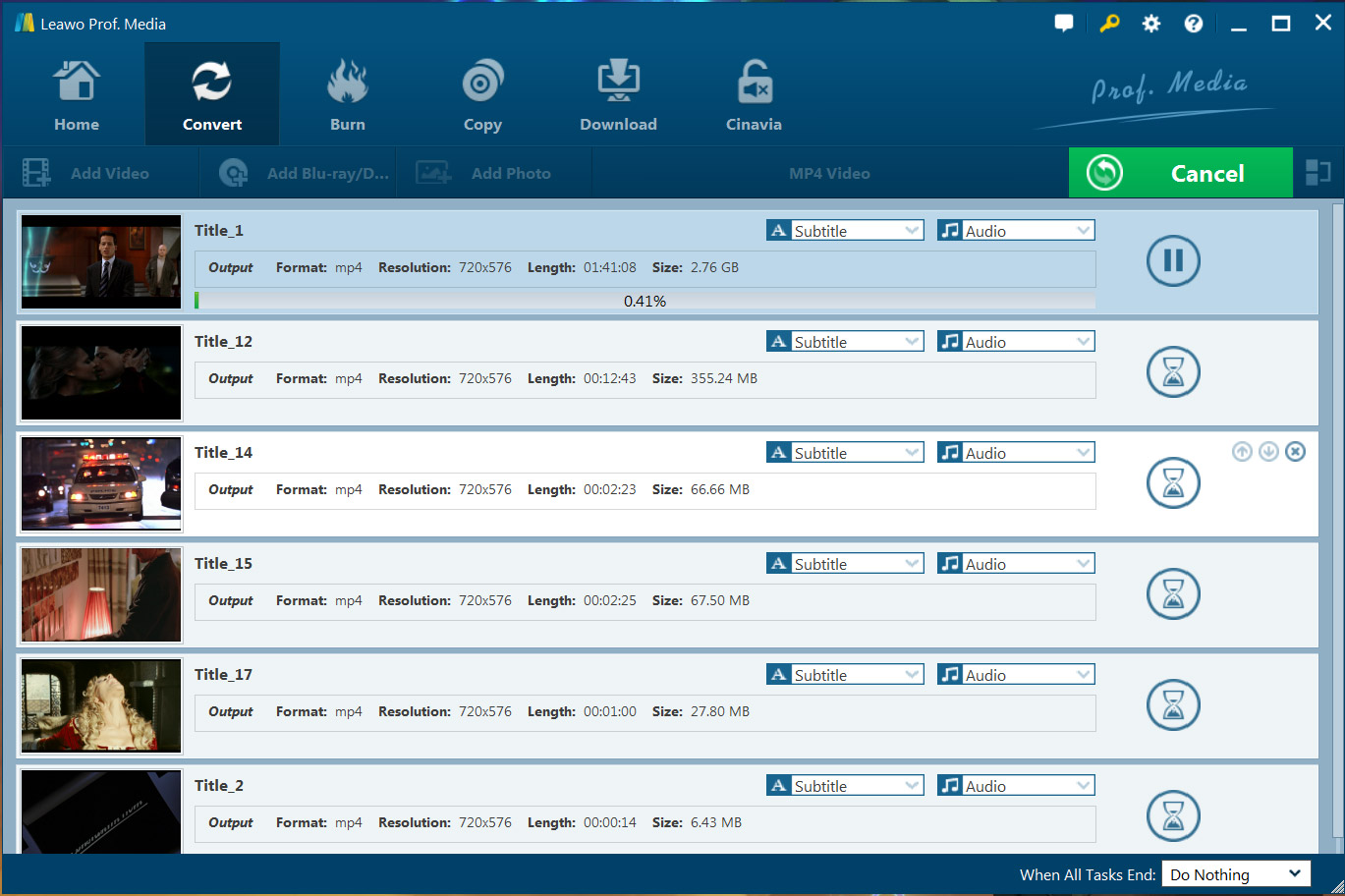Open Subtitle dropdown for Title_1
This screenshot has height=896, width=1345.
click(x=845, y=231)
